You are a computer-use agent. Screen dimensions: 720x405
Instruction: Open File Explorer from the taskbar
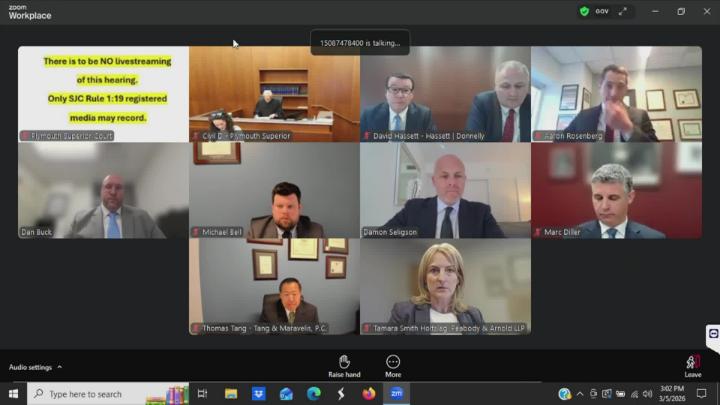[x=231, y=394]
